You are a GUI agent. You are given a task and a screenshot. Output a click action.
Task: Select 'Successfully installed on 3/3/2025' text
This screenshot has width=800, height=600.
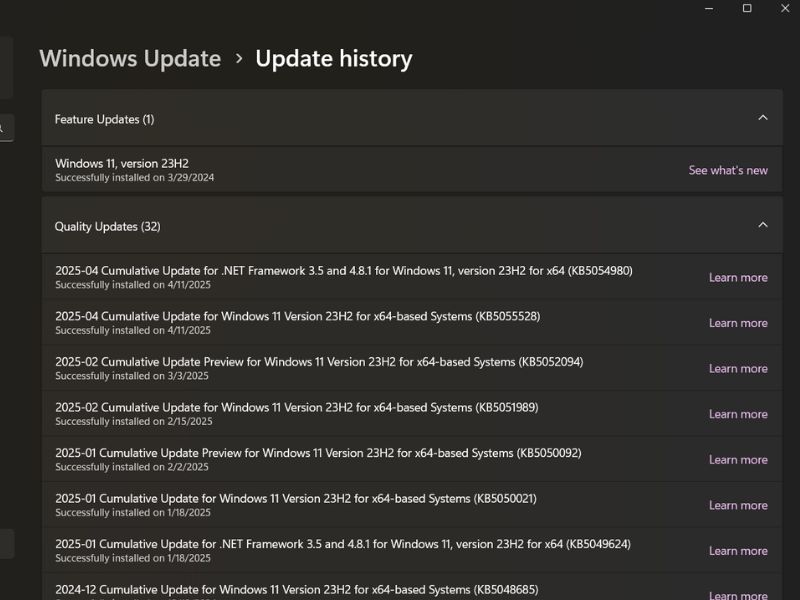[x=132, y=376]
